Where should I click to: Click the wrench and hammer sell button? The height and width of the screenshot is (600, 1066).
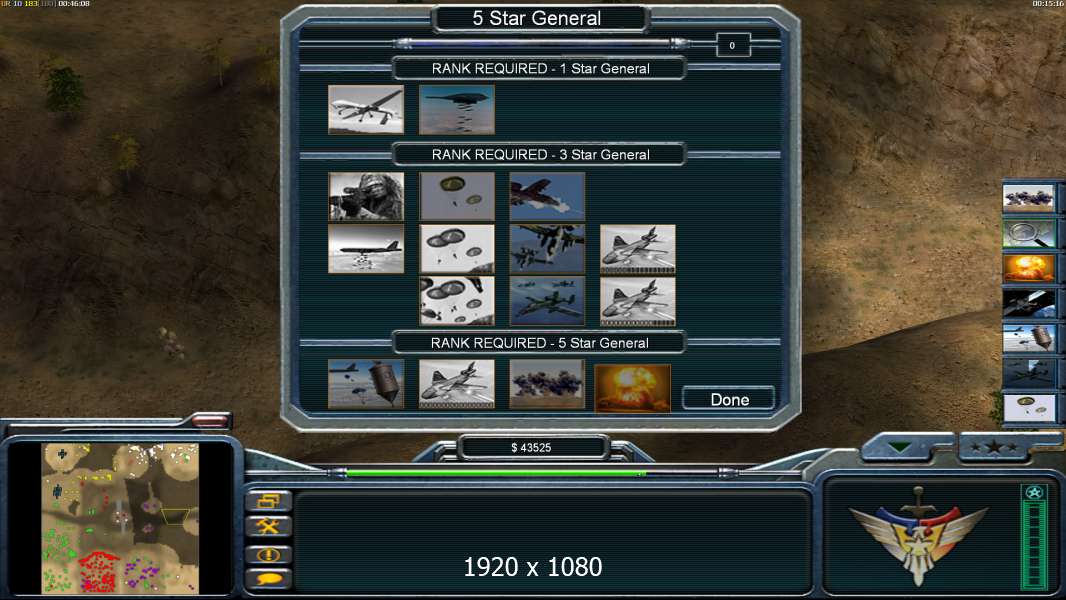click(269, 526)
